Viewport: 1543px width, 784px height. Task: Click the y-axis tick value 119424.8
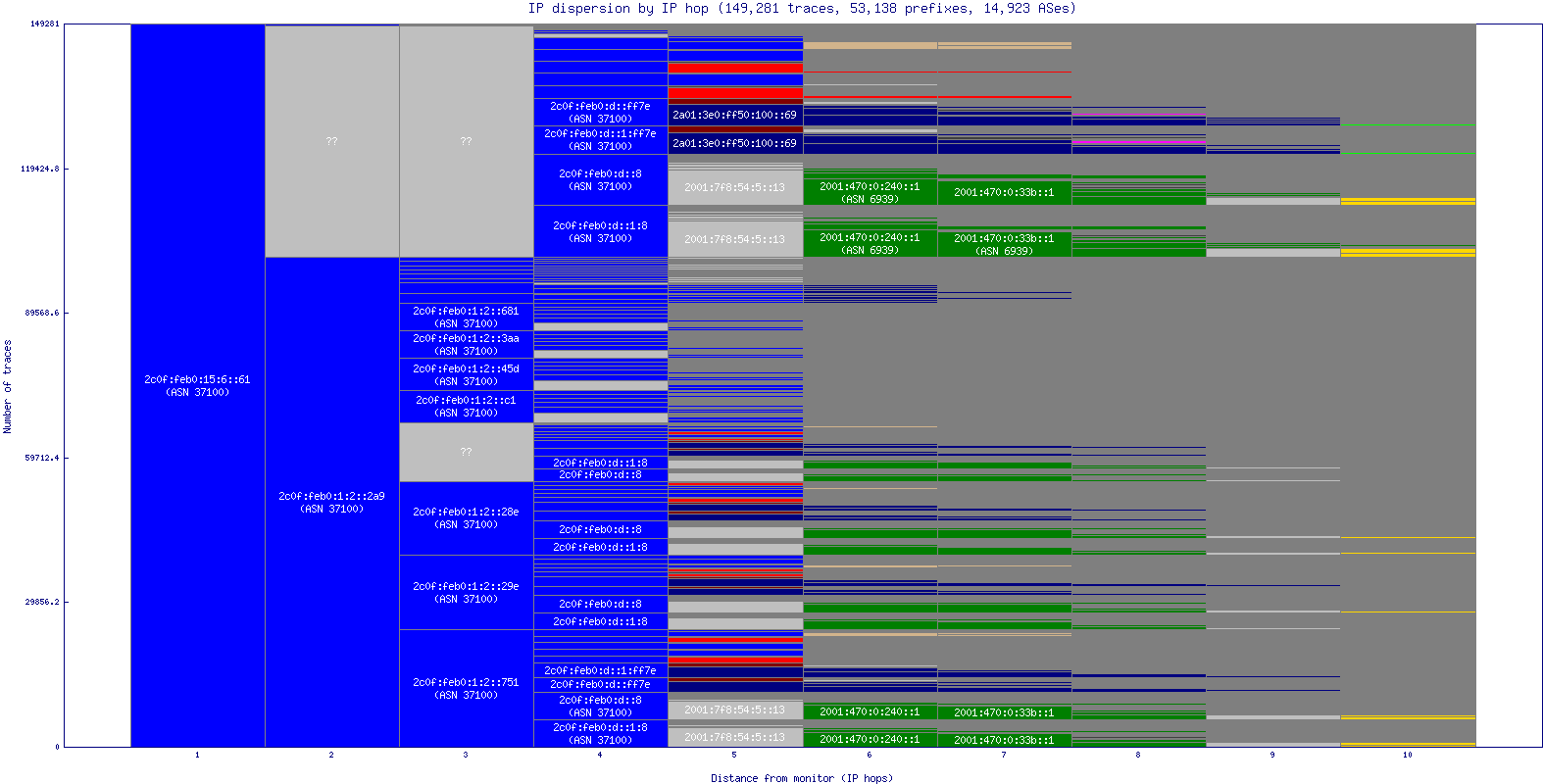40,169
